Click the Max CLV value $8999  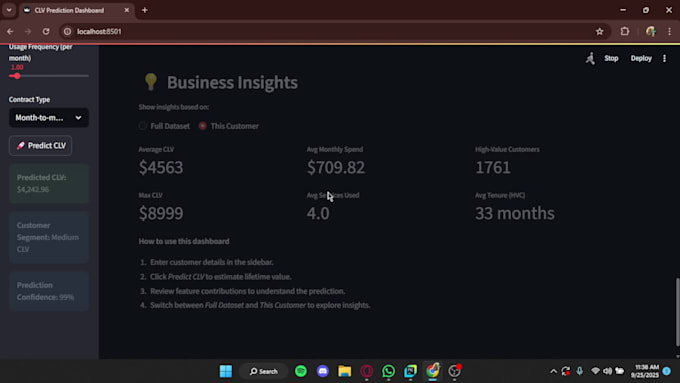coord(161,213)
